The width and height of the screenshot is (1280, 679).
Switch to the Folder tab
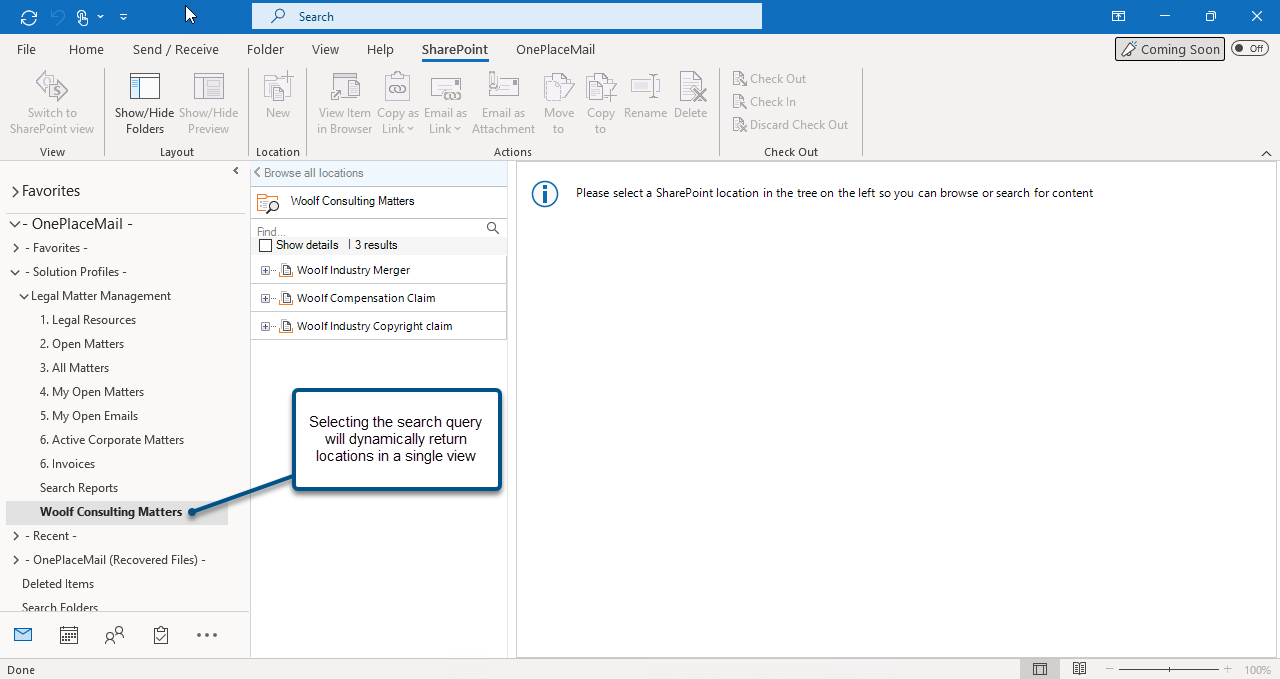click(265, 49)
